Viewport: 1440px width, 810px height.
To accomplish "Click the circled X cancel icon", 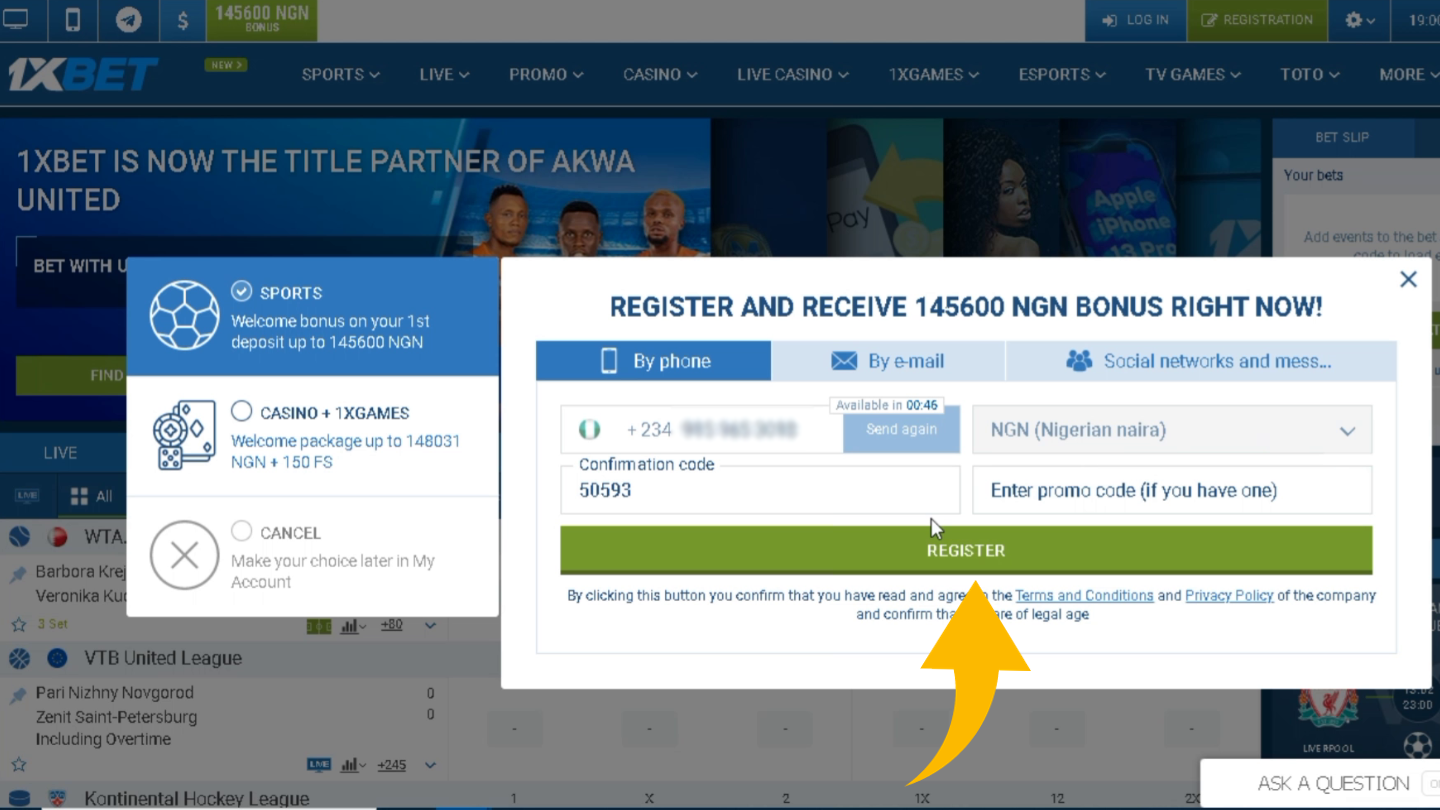I will [184, 555].
